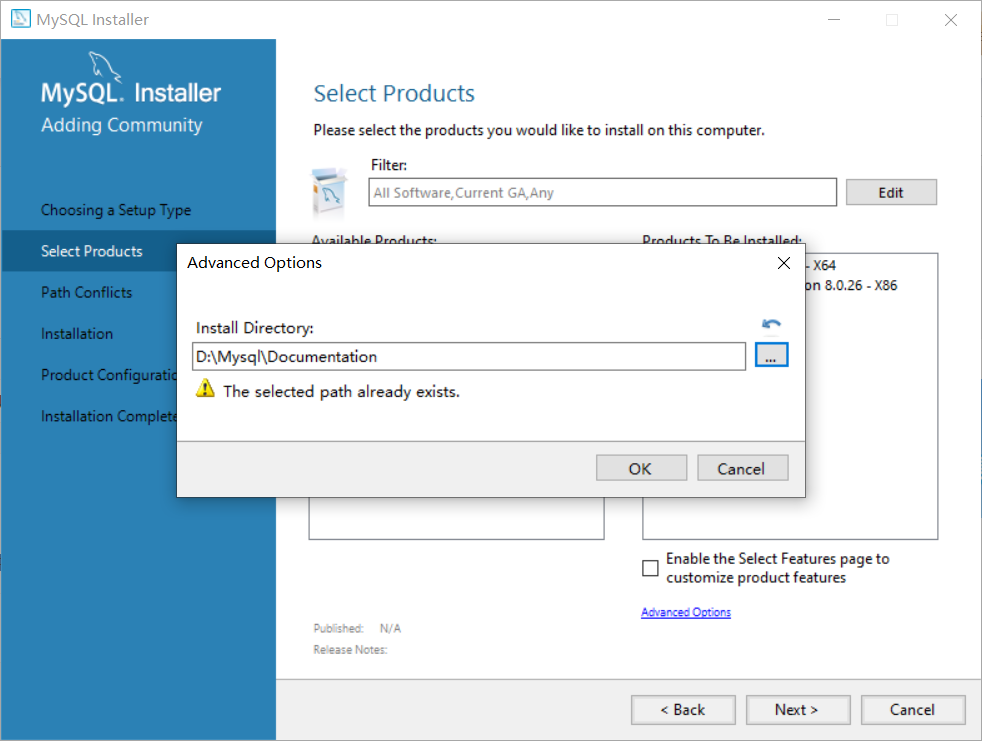Open the browse folder ellipsis button

[771, 355]
